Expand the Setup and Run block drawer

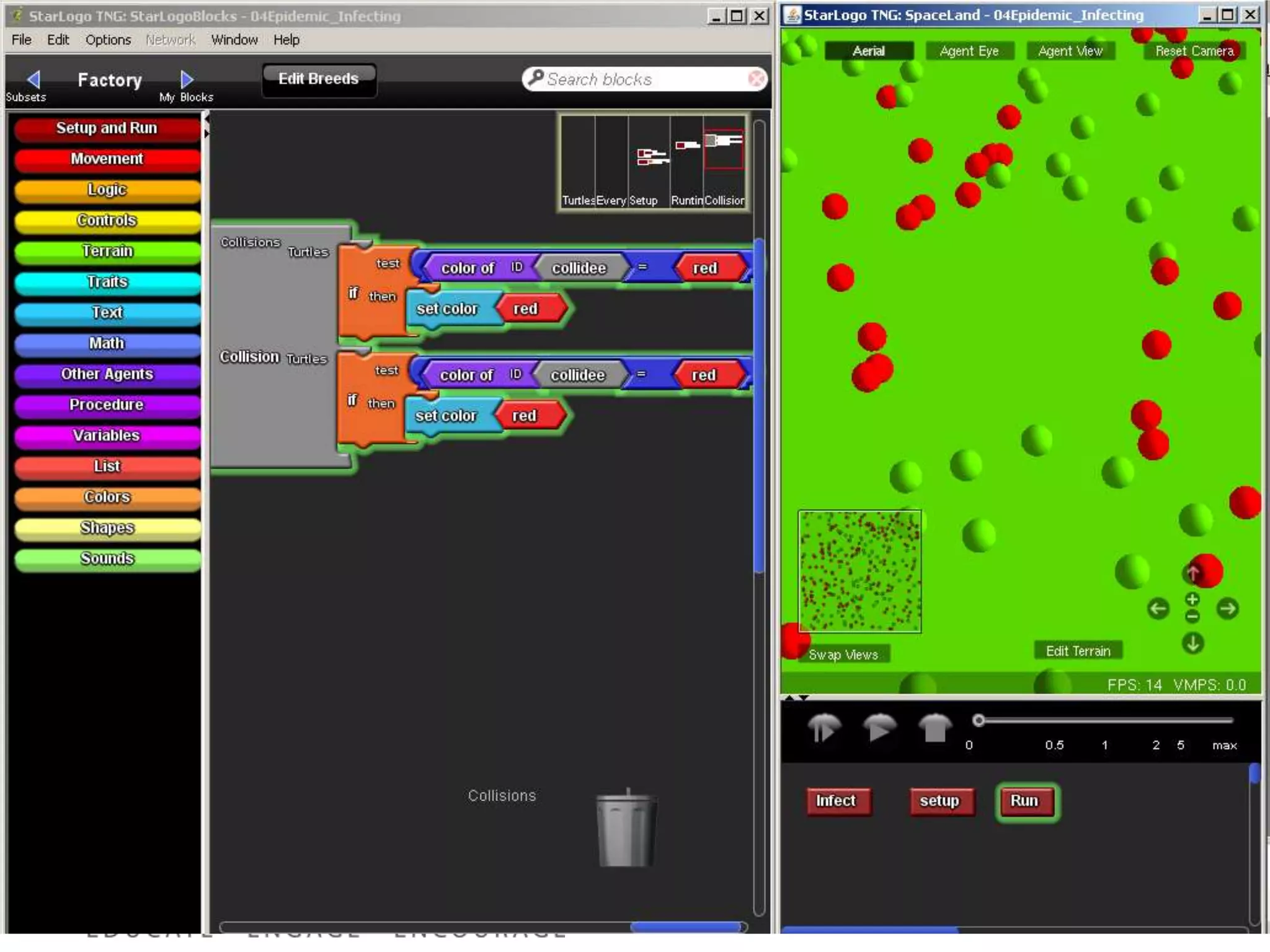107,128
